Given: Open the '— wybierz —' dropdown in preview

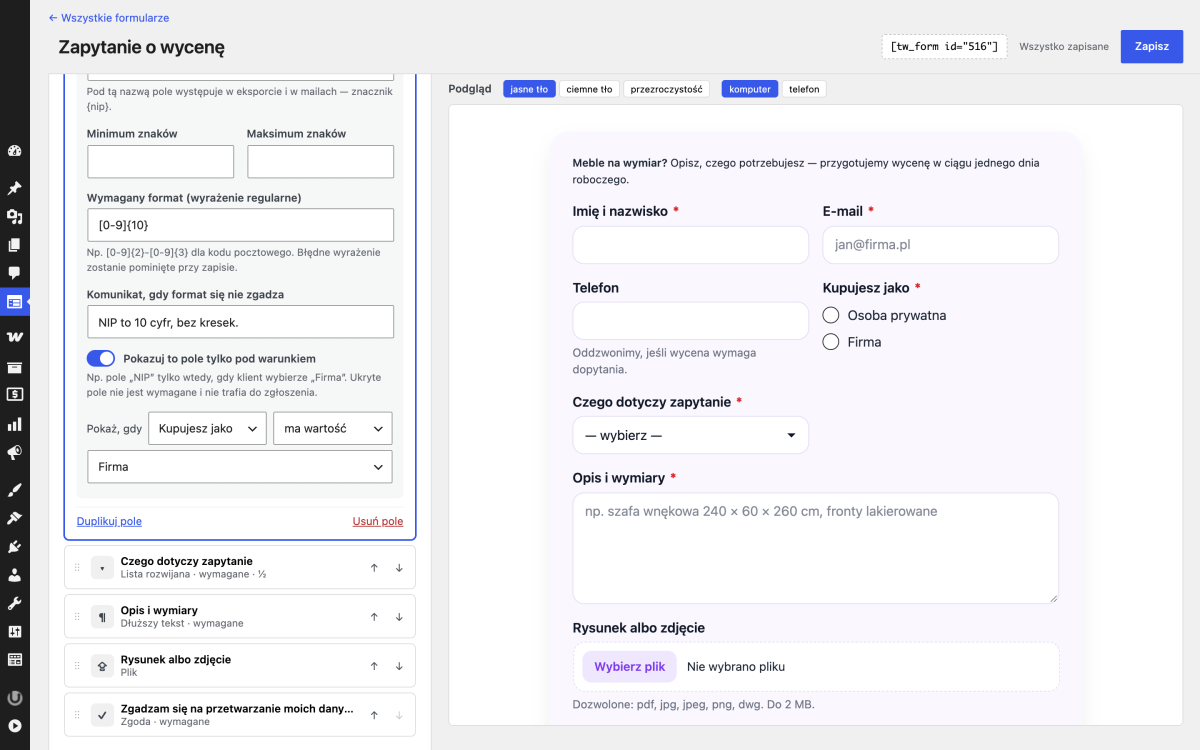Looking at the screenshot, I should (690, 435).
